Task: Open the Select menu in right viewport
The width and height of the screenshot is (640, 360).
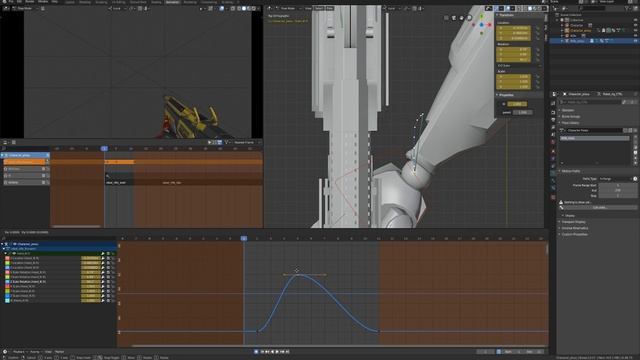Action: coord(319,8)
